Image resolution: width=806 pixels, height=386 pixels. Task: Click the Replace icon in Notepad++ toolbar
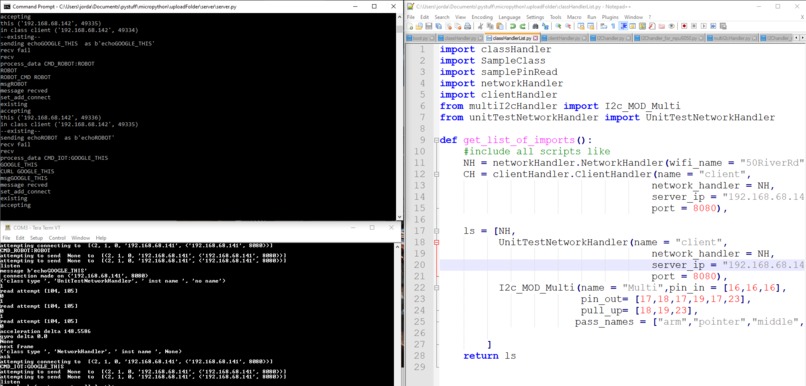545,26
